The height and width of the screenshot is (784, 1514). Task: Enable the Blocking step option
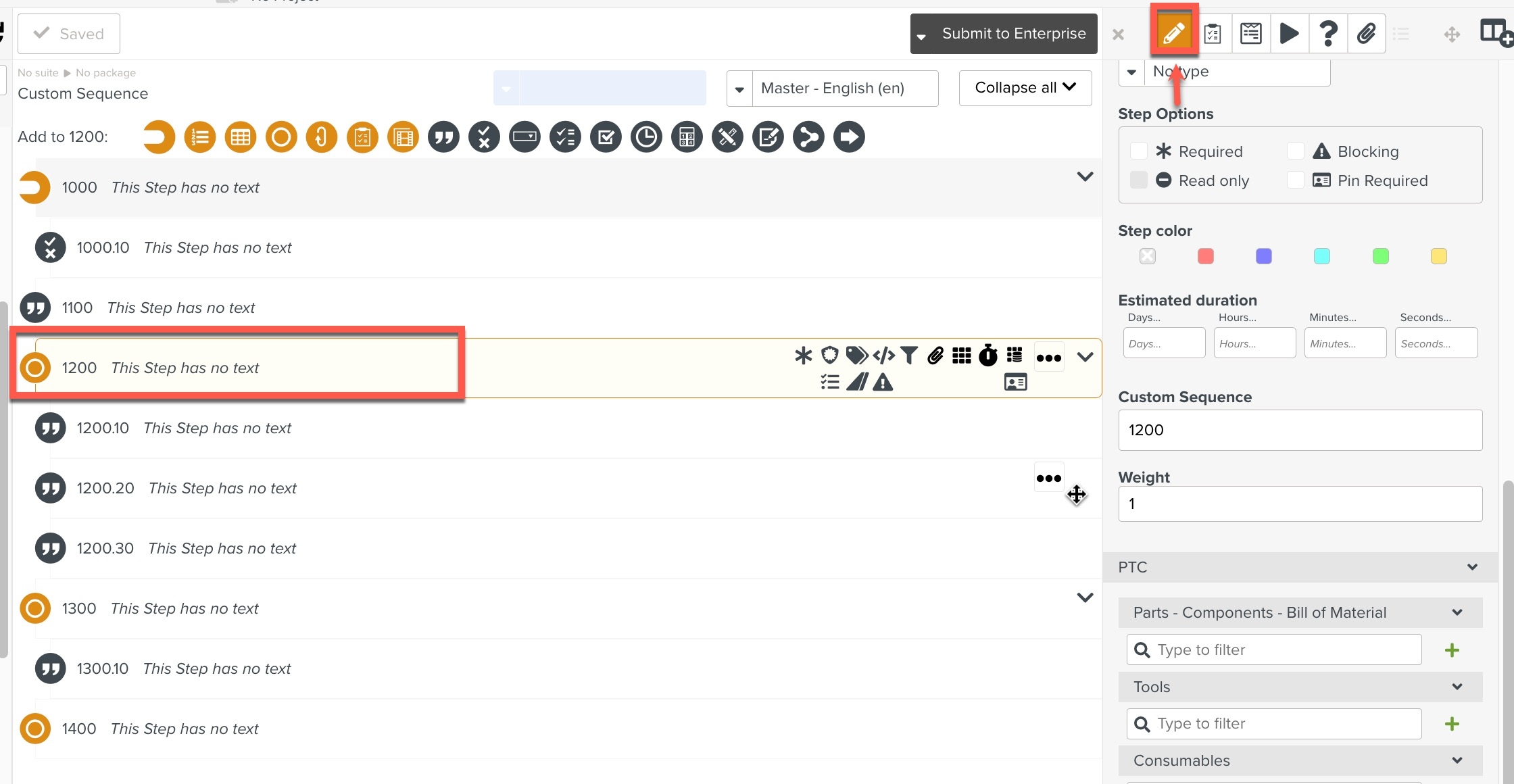pyautogui.click(x=1296, y=151)
